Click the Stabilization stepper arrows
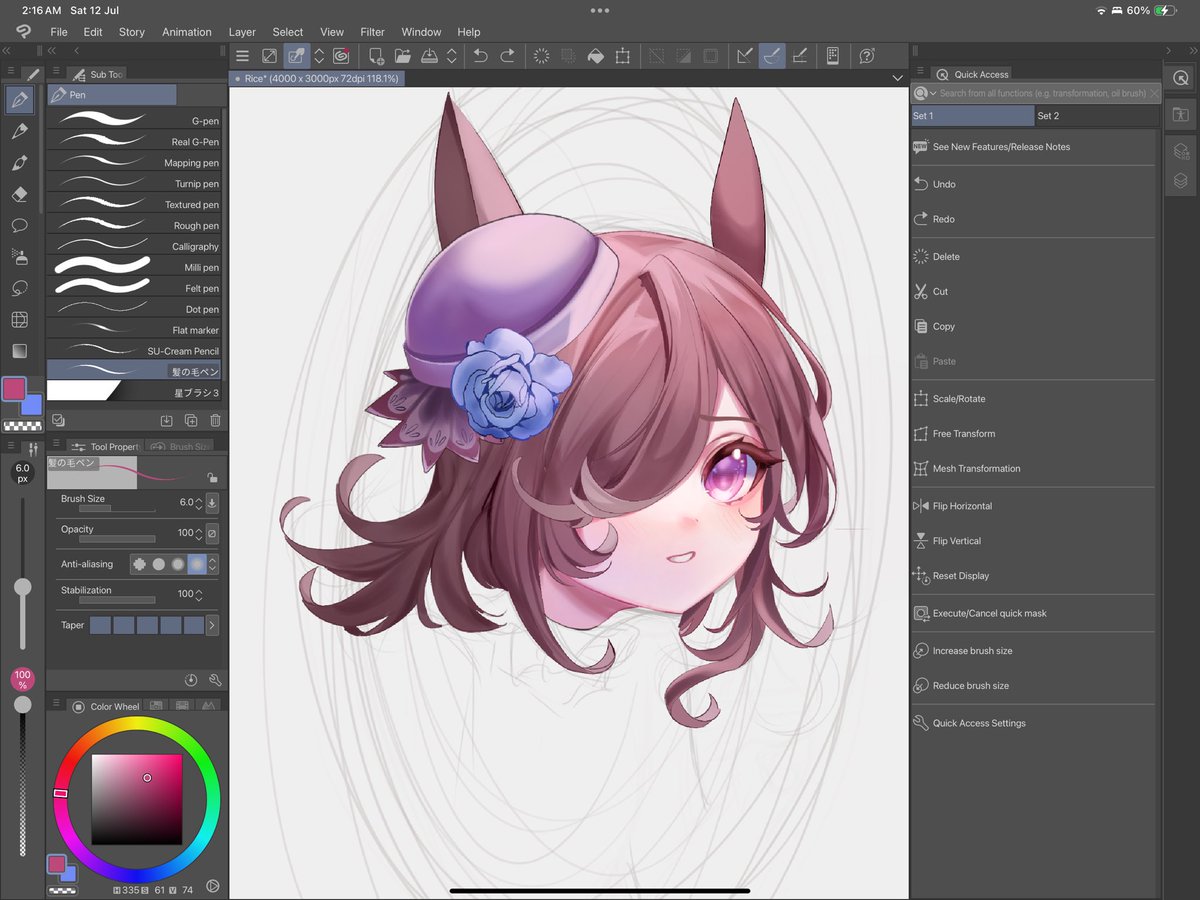 (199, 594)
